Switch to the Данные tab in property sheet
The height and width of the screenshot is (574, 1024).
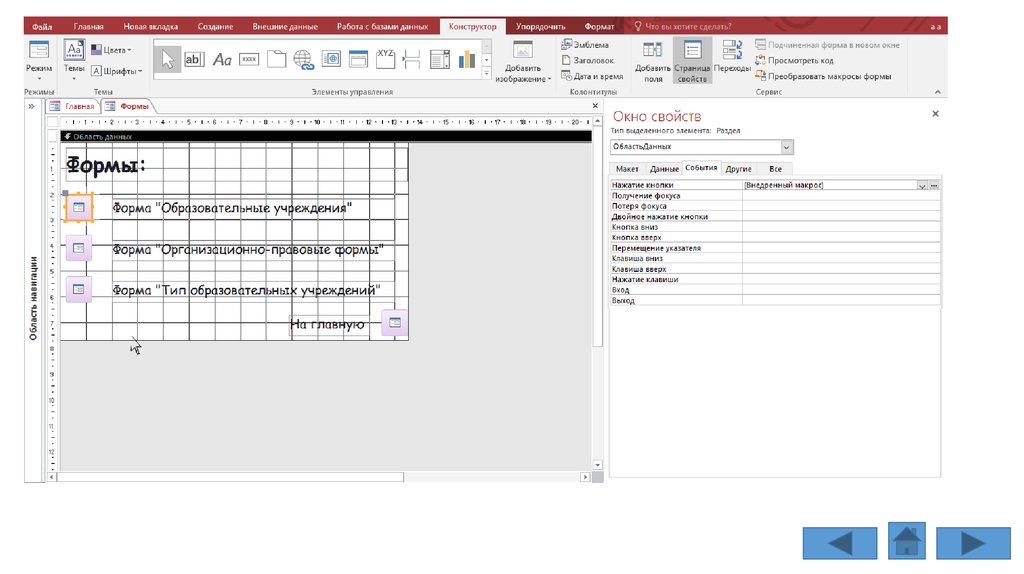pyautogui.click(x=664, y=169)
